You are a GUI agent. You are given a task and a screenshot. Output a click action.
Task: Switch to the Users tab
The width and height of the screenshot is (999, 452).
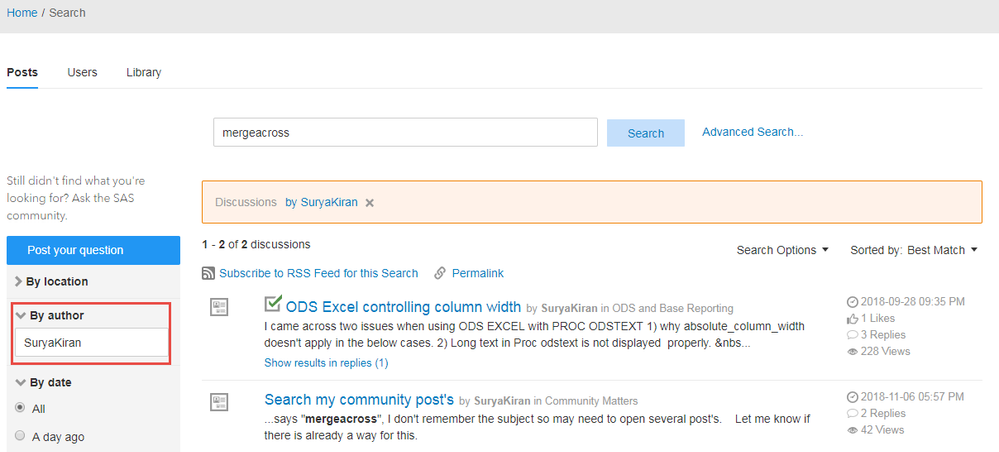point(82,72)
